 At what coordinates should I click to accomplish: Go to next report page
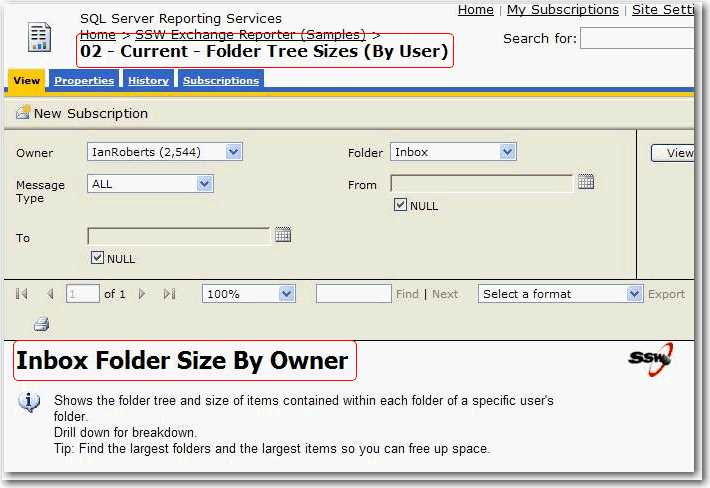tap(142, 294)
